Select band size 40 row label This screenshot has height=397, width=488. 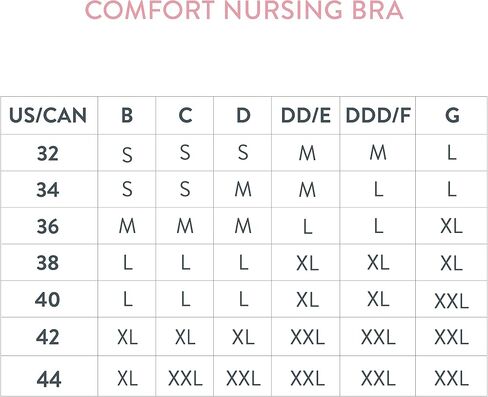click(48, 299)
